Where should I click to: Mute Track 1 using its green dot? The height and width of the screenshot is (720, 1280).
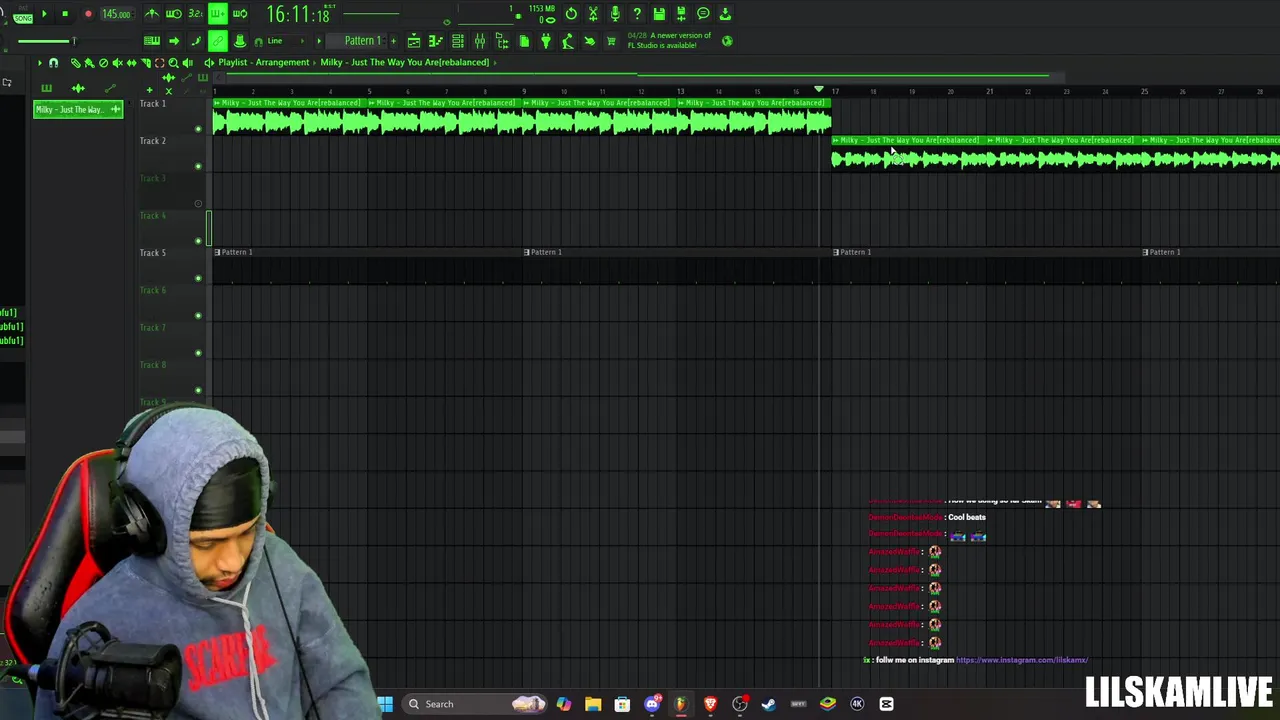(x=198, y=128)
